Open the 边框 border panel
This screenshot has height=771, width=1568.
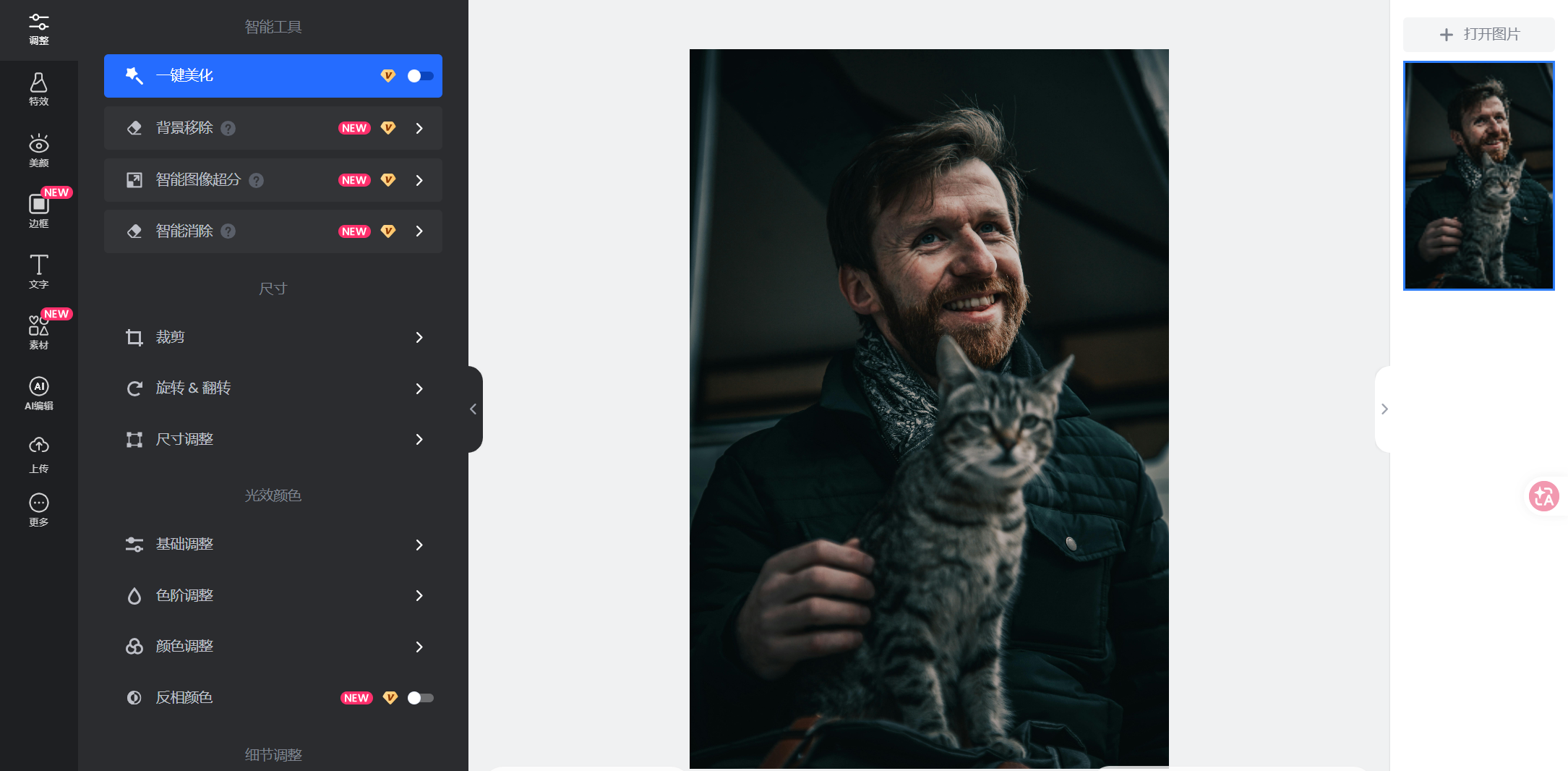click(39, 211)
